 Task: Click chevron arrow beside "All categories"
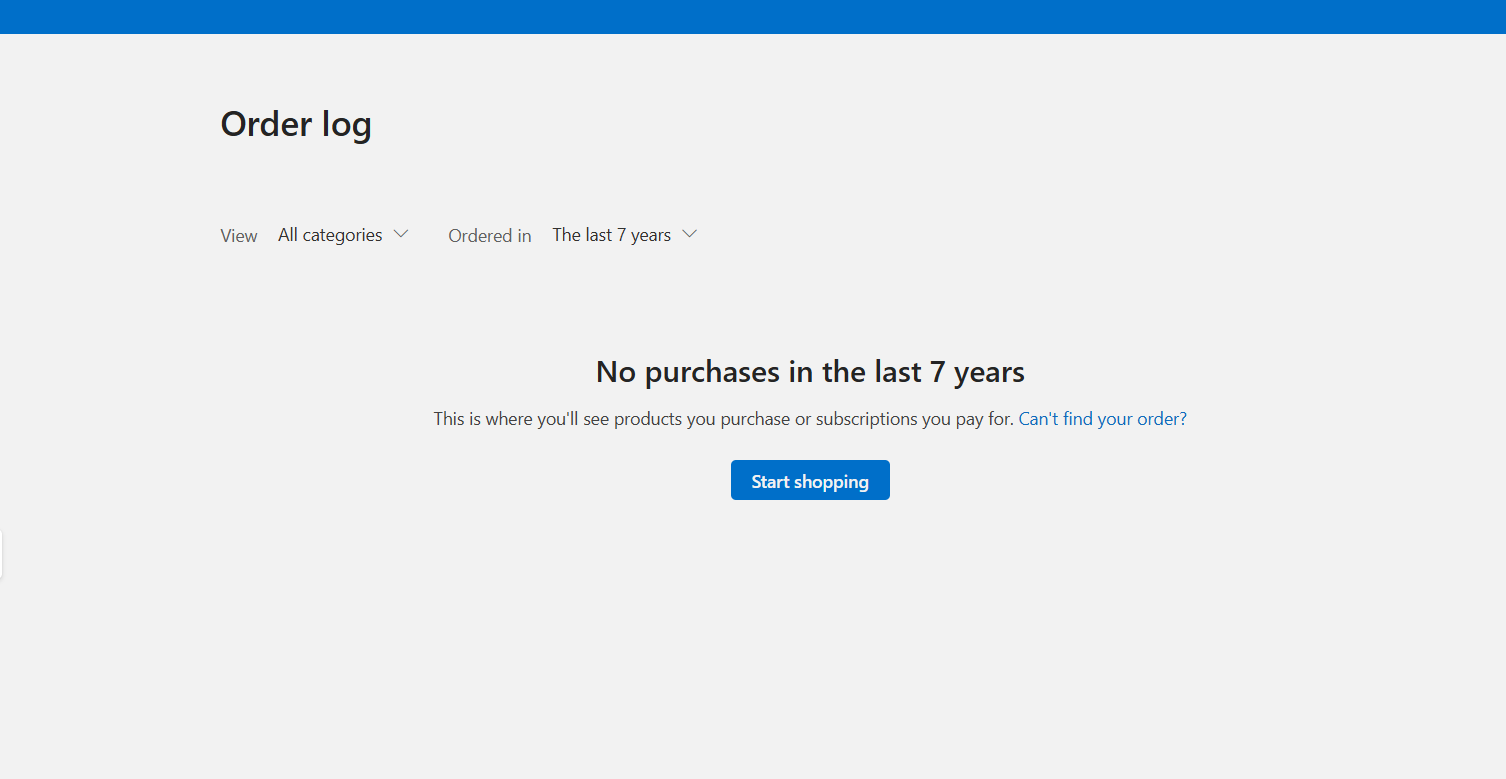(x=401, y=234)
